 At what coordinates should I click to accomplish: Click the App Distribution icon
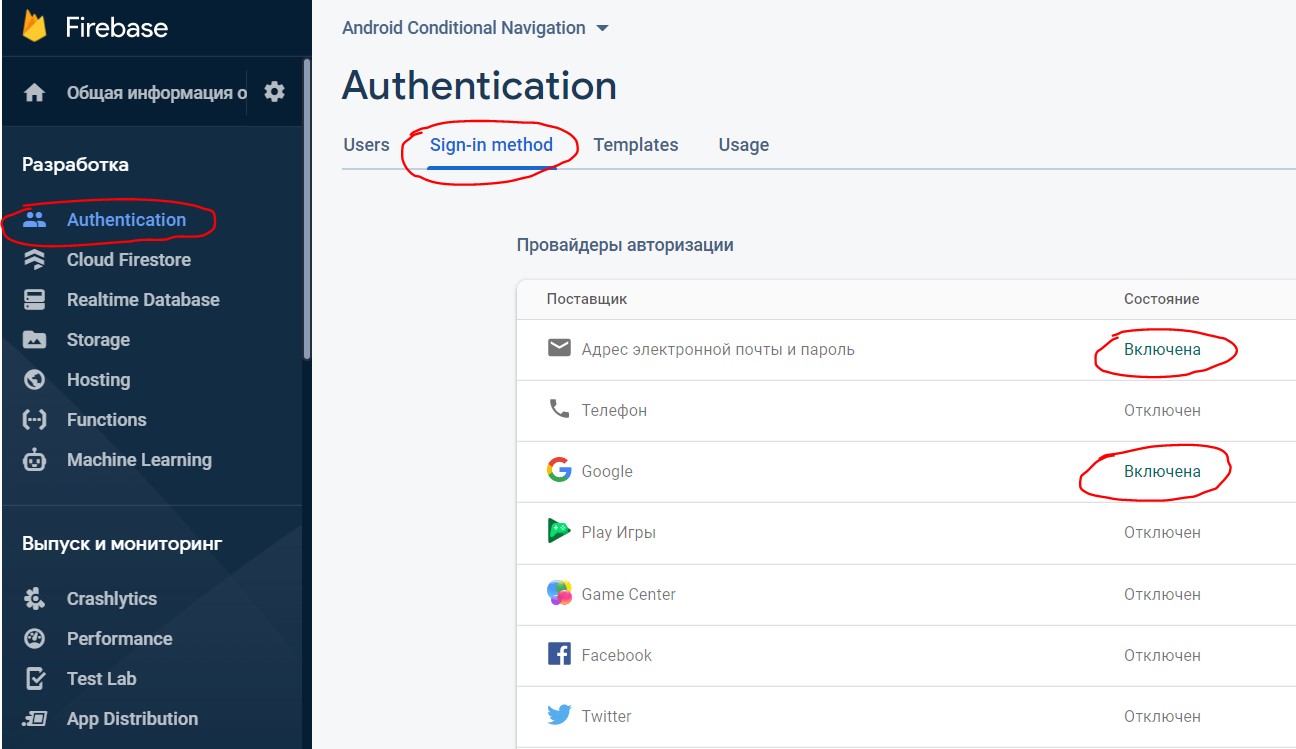(x=35, y=718)
